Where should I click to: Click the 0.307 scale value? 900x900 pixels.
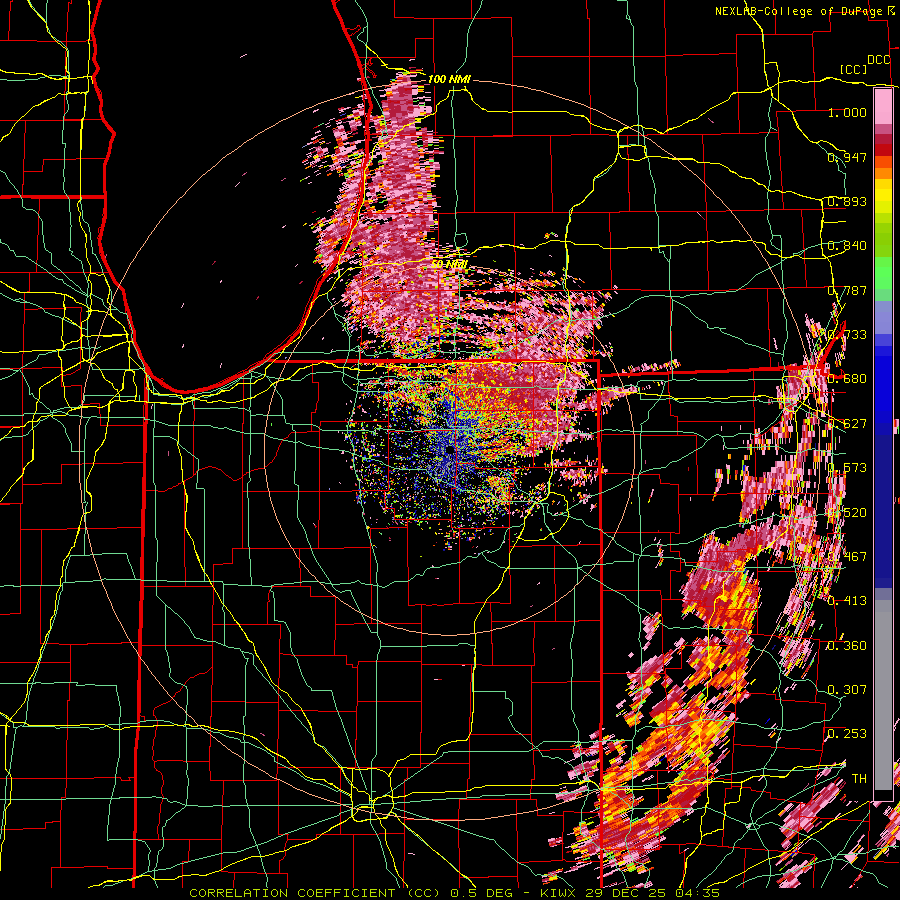pyautogui.click(x=847, y=689)
